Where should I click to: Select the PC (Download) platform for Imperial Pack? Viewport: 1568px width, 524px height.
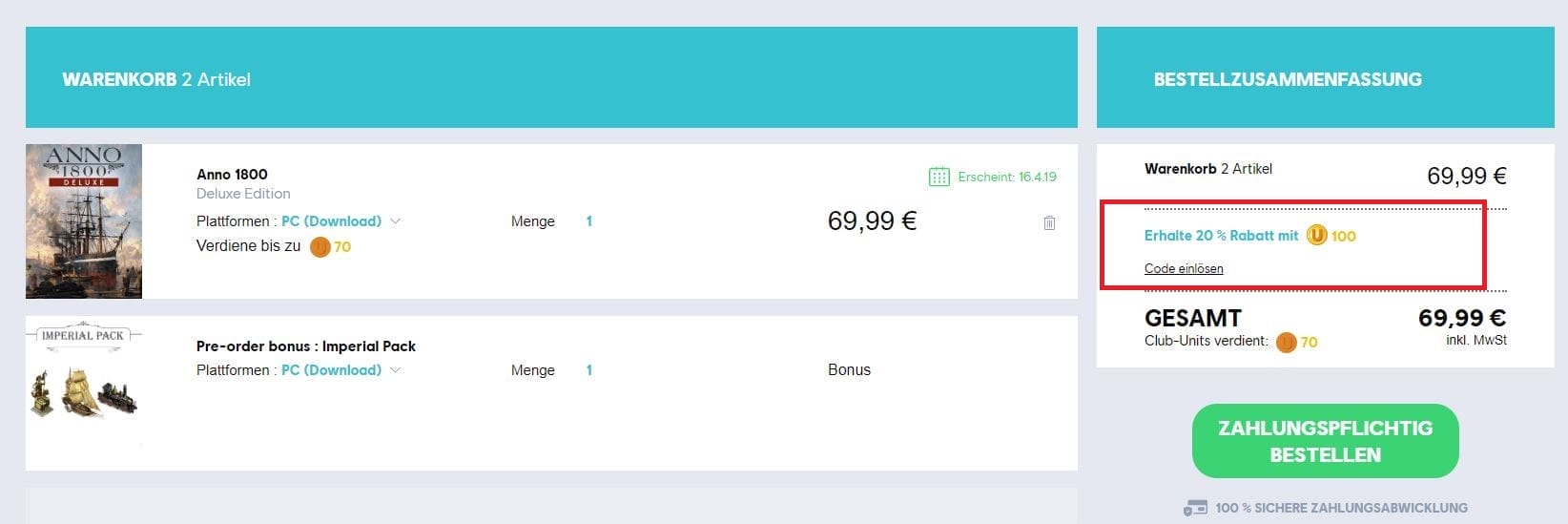click(x=331, y=370)
